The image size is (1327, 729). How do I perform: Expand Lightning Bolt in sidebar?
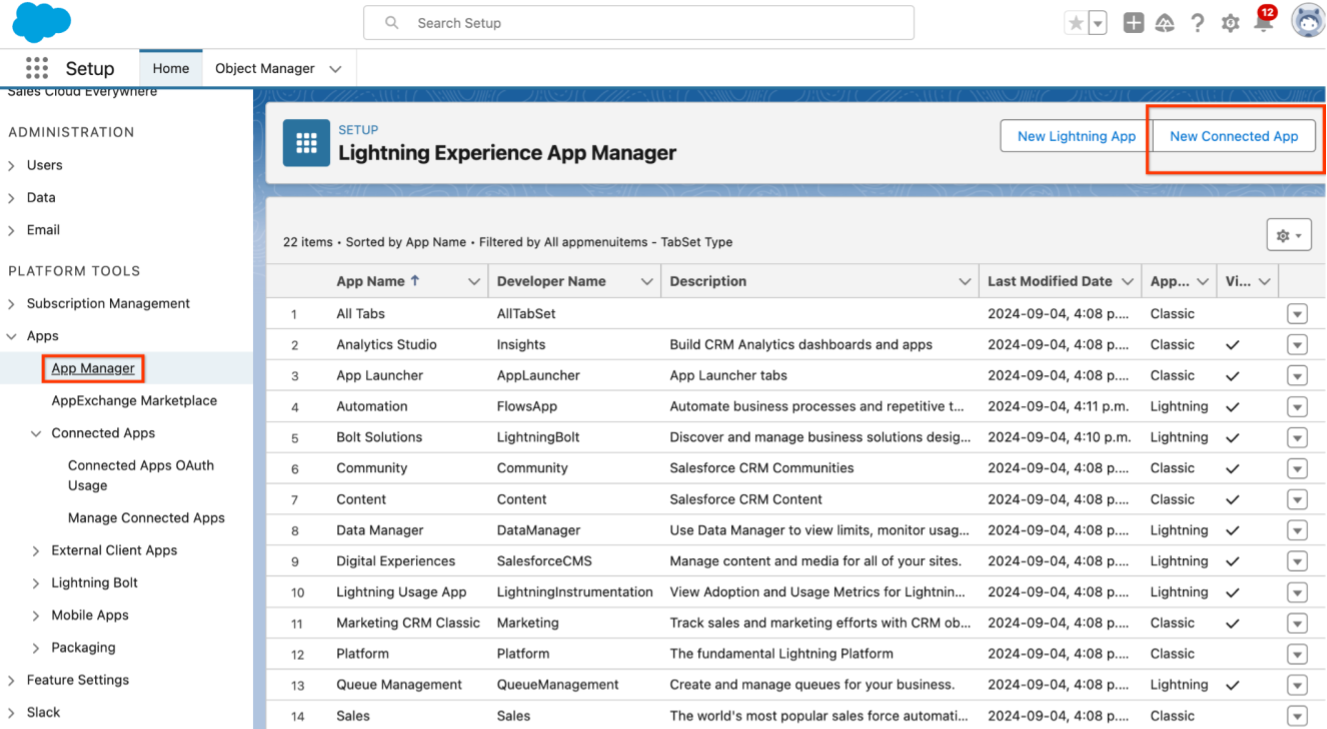[36, 583]
